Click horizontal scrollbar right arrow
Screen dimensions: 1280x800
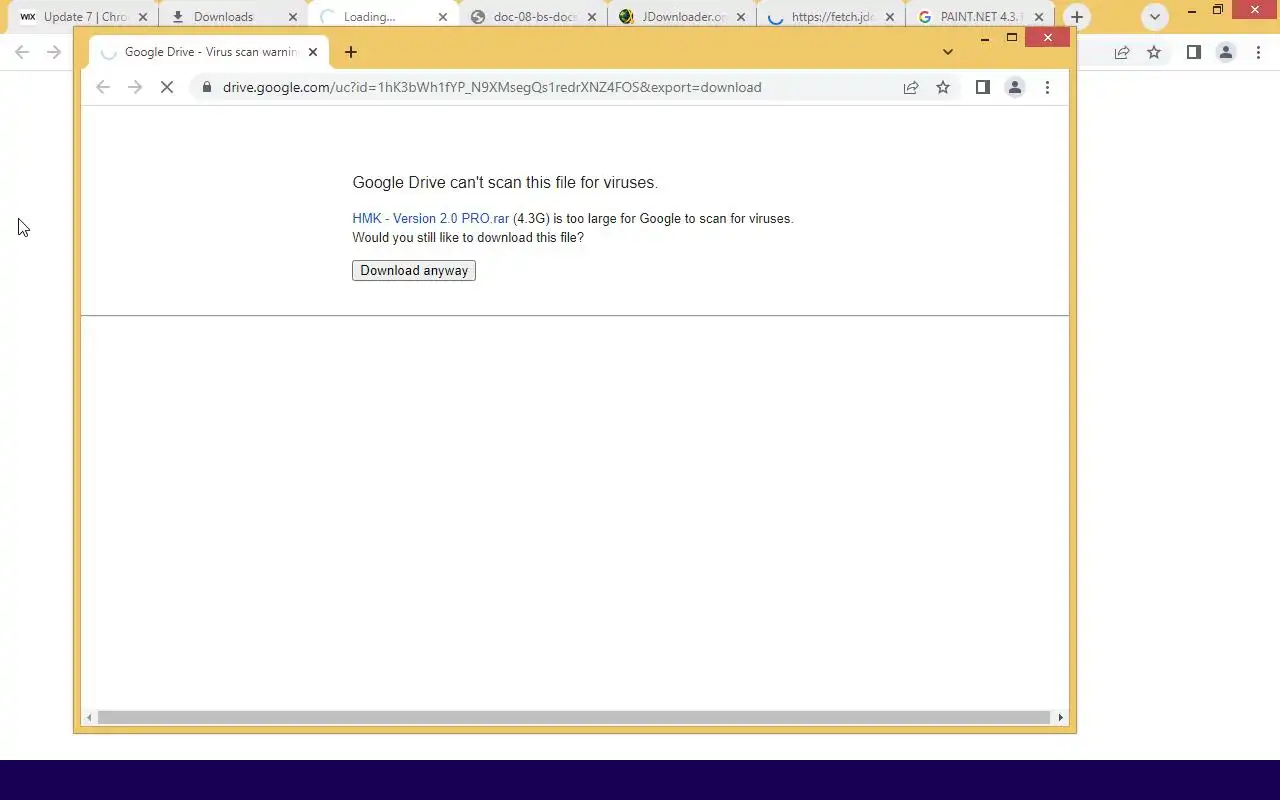pos(1061,717)
